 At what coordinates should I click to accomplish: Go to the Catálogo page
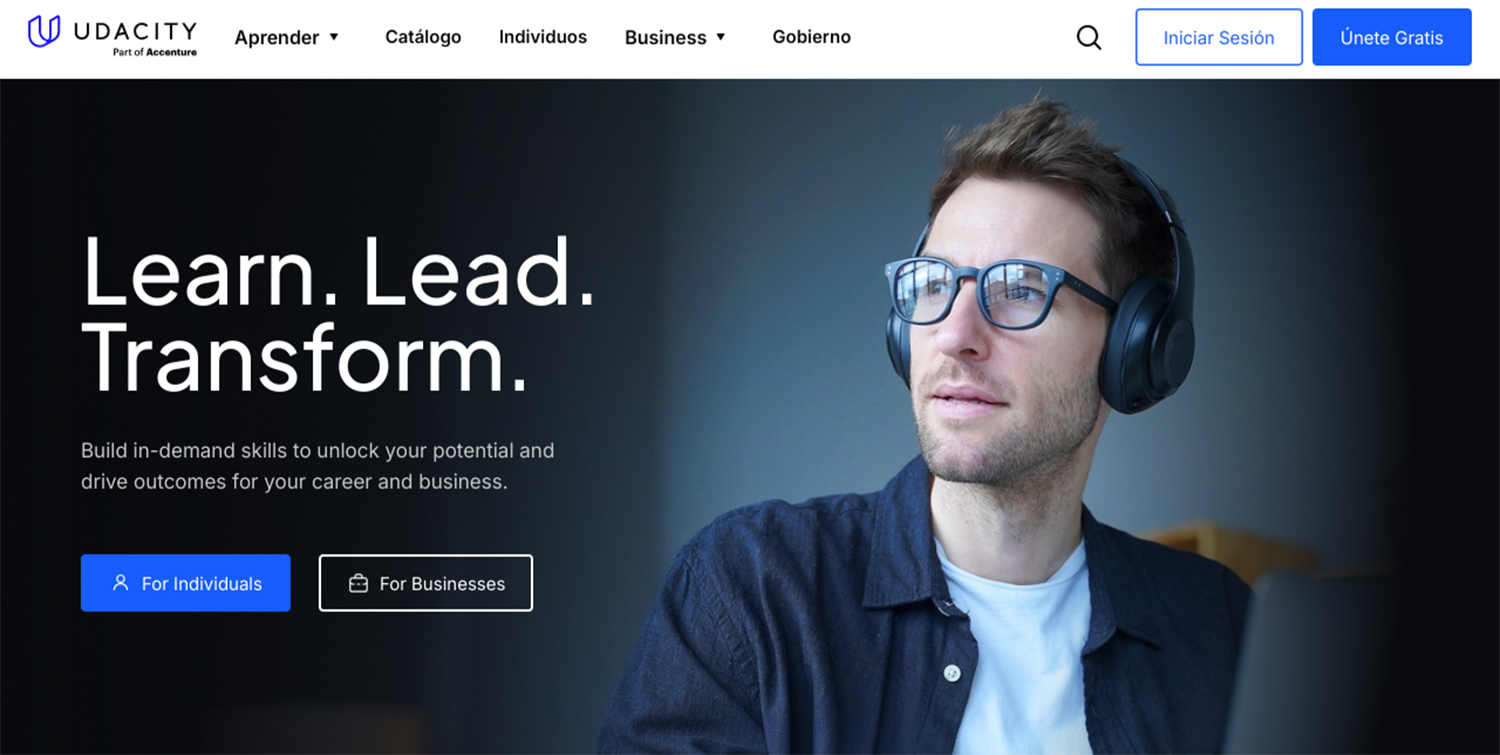[423, 37]
